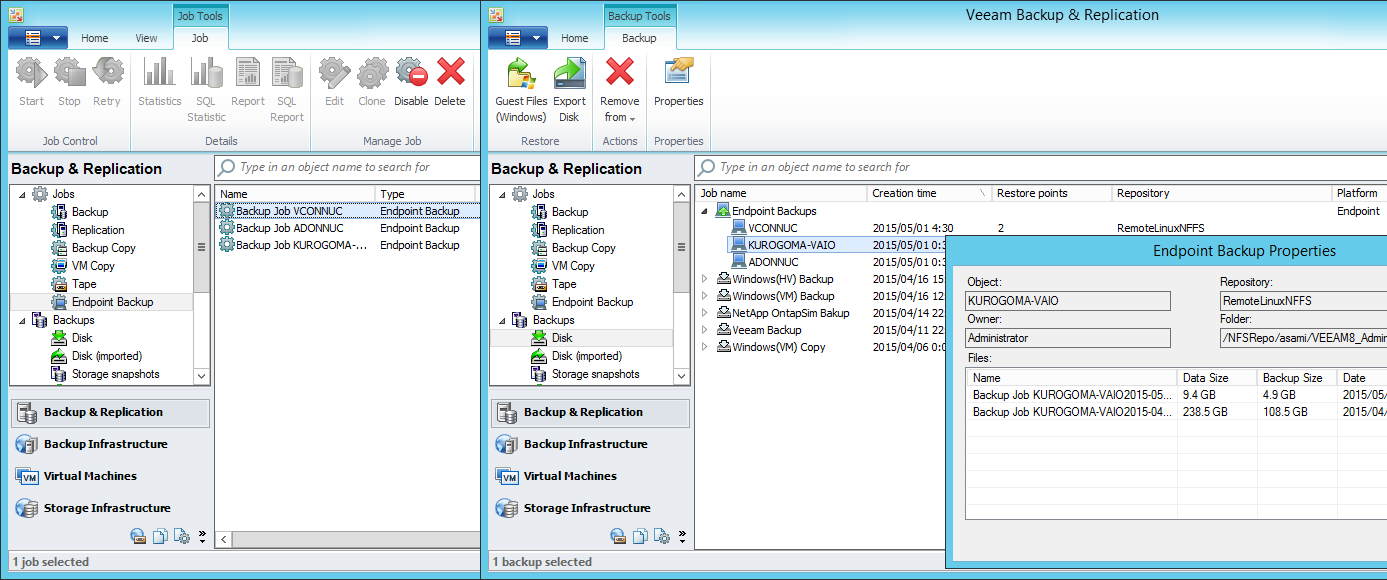Sort by the Restore points column header
Viewport: 1387px width, 580px height.
pyautogui.click(x=1052, y=193)
